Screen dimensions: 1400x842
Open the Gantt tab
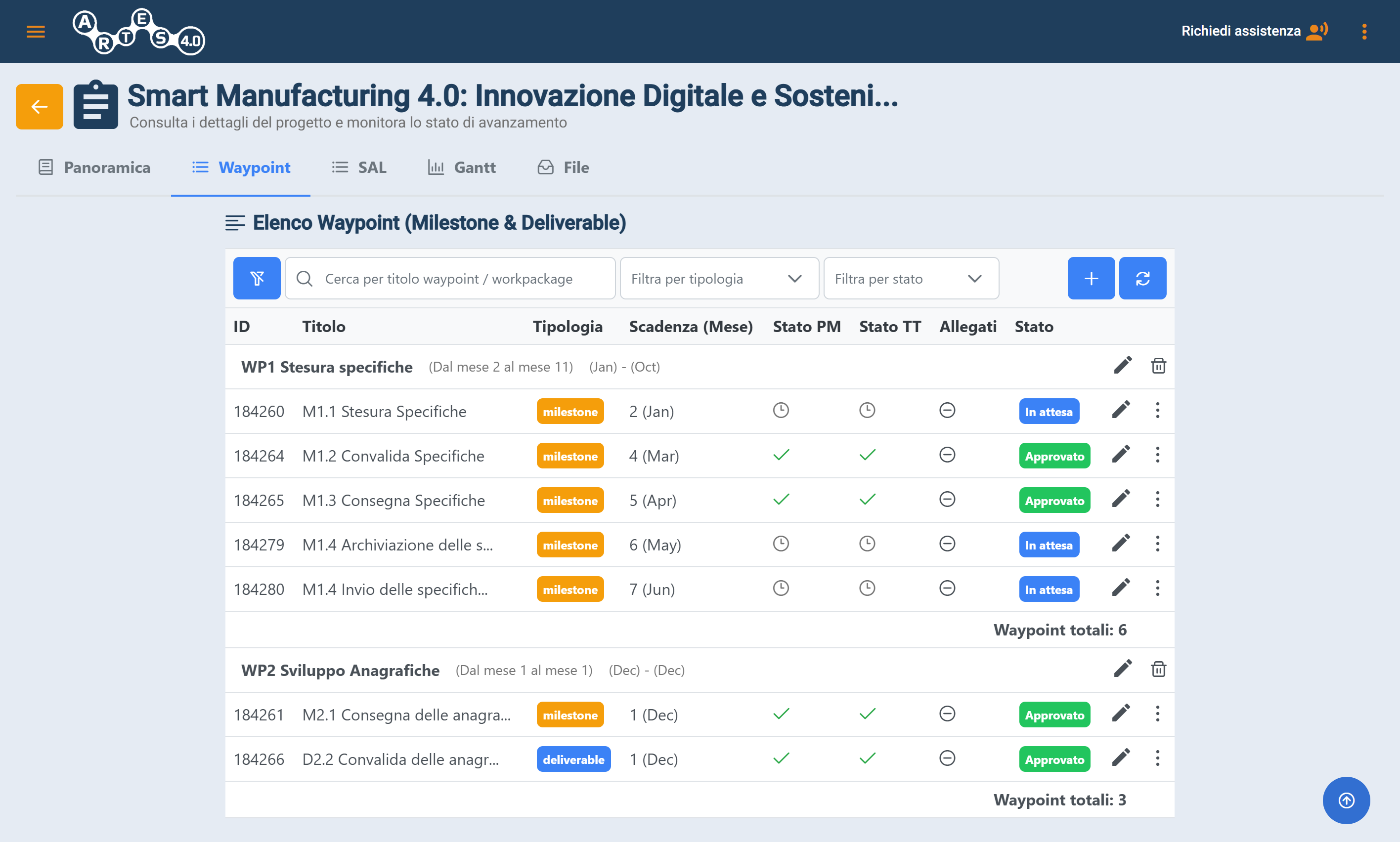(x=461, y=168)
